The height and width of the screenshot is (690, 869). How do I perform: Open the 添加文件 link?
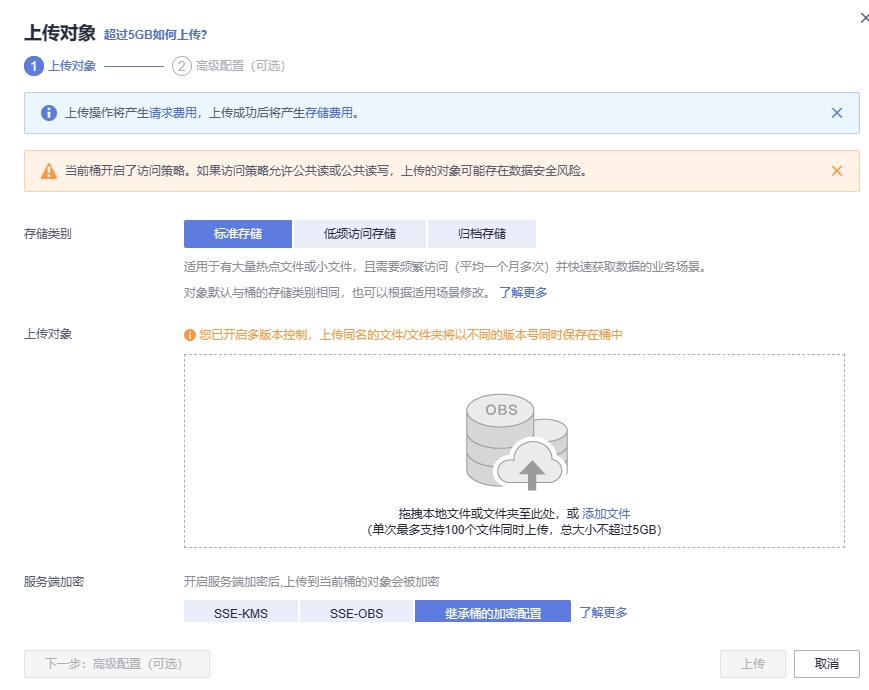606,513
